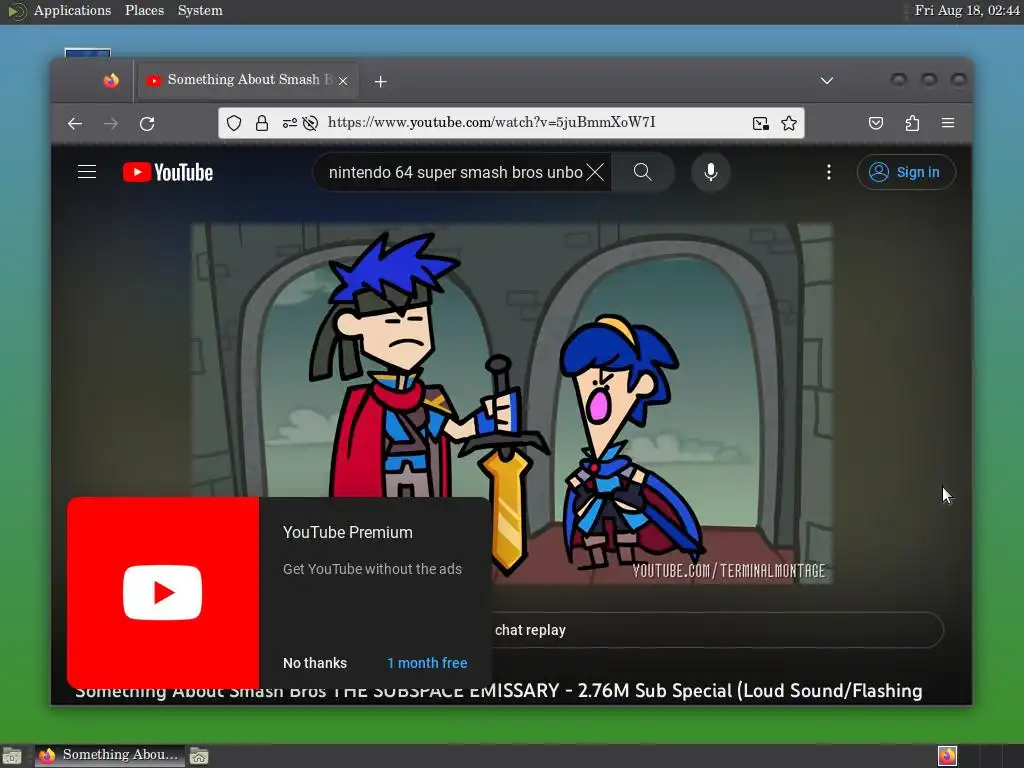Screen dimensions: 1024x768
Task: Close the Something About Smash tab
Action: (x=343, y=80)
